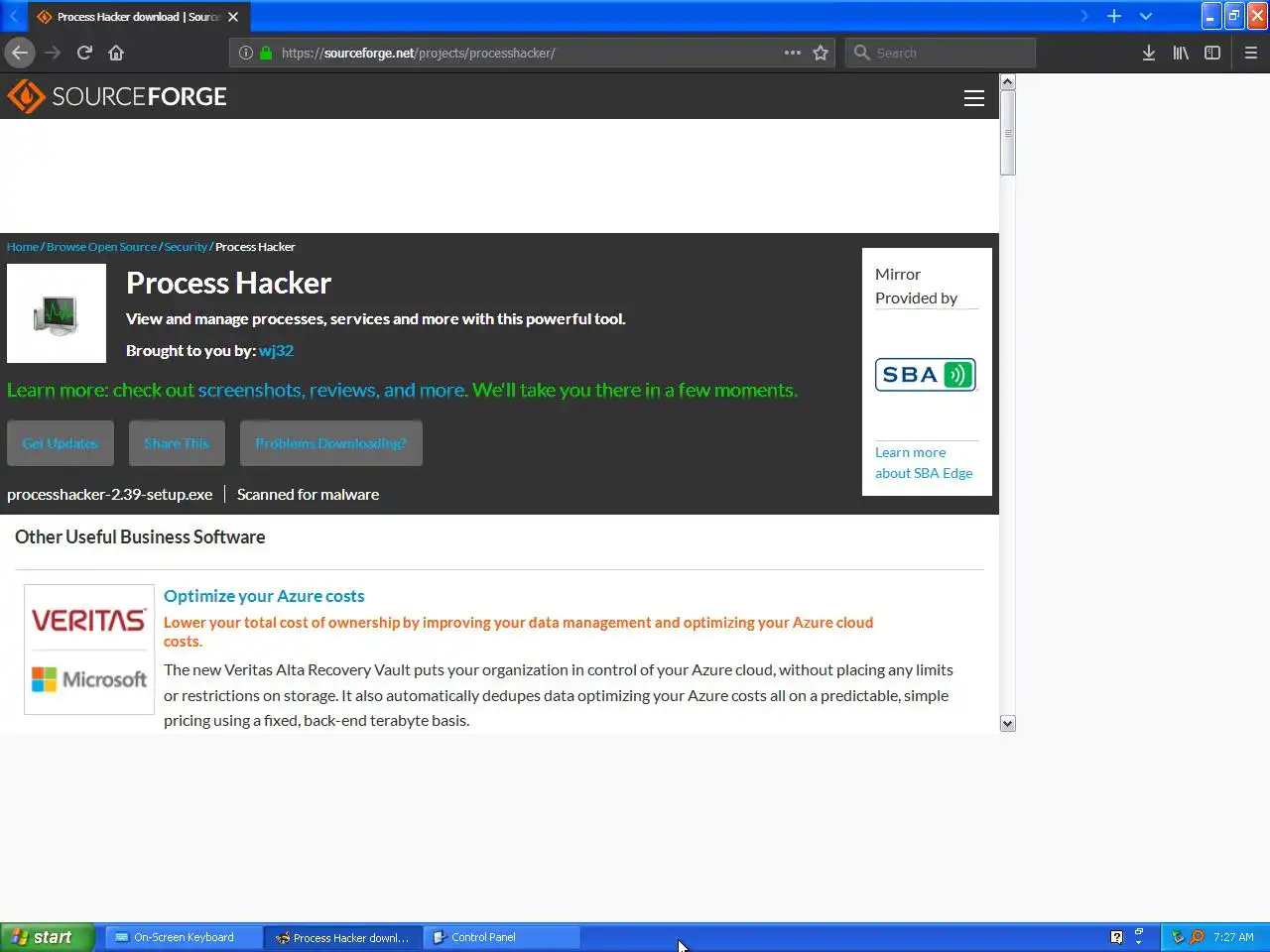Select the Process Hacker download tab
Image resolution: width=1270 pixels, height=952 pixels.
pos(139,17)
